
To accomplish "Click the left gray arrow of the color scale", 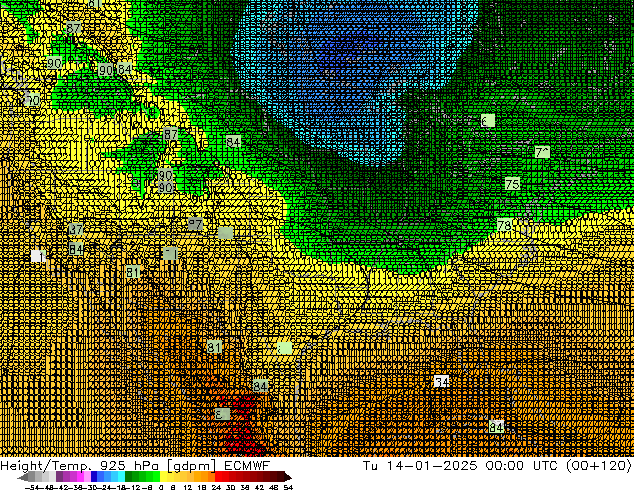I will point(23,477).
